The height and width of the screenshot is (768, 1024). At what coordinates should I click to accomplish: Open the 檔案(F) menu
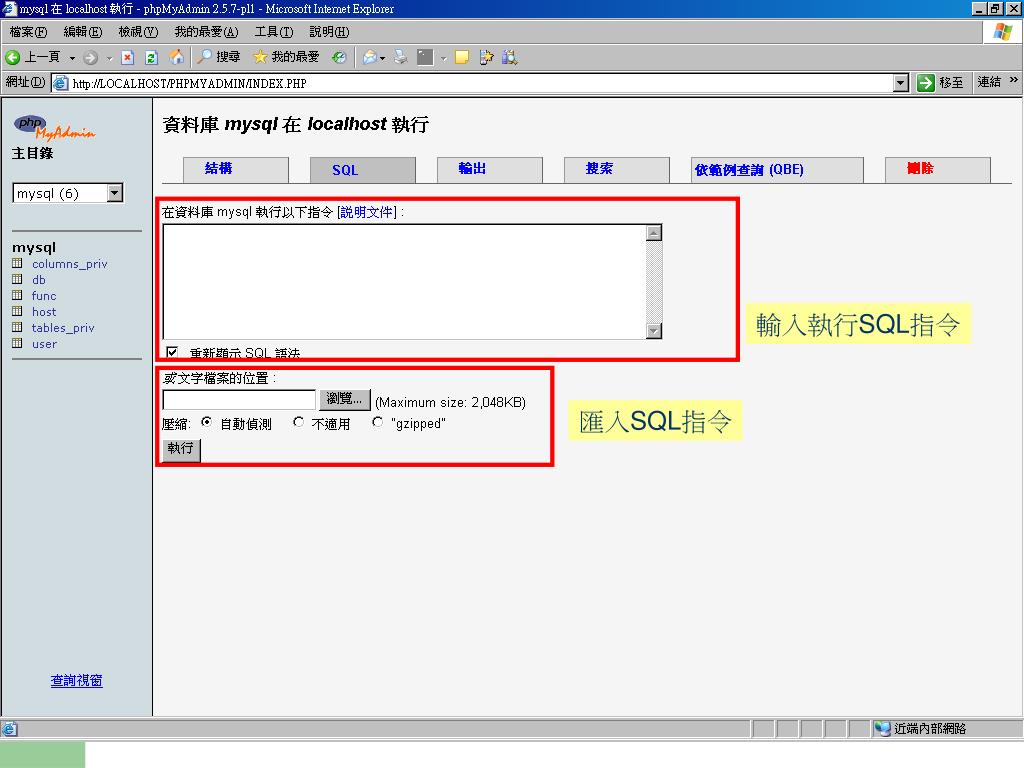[x=28, y=32]
